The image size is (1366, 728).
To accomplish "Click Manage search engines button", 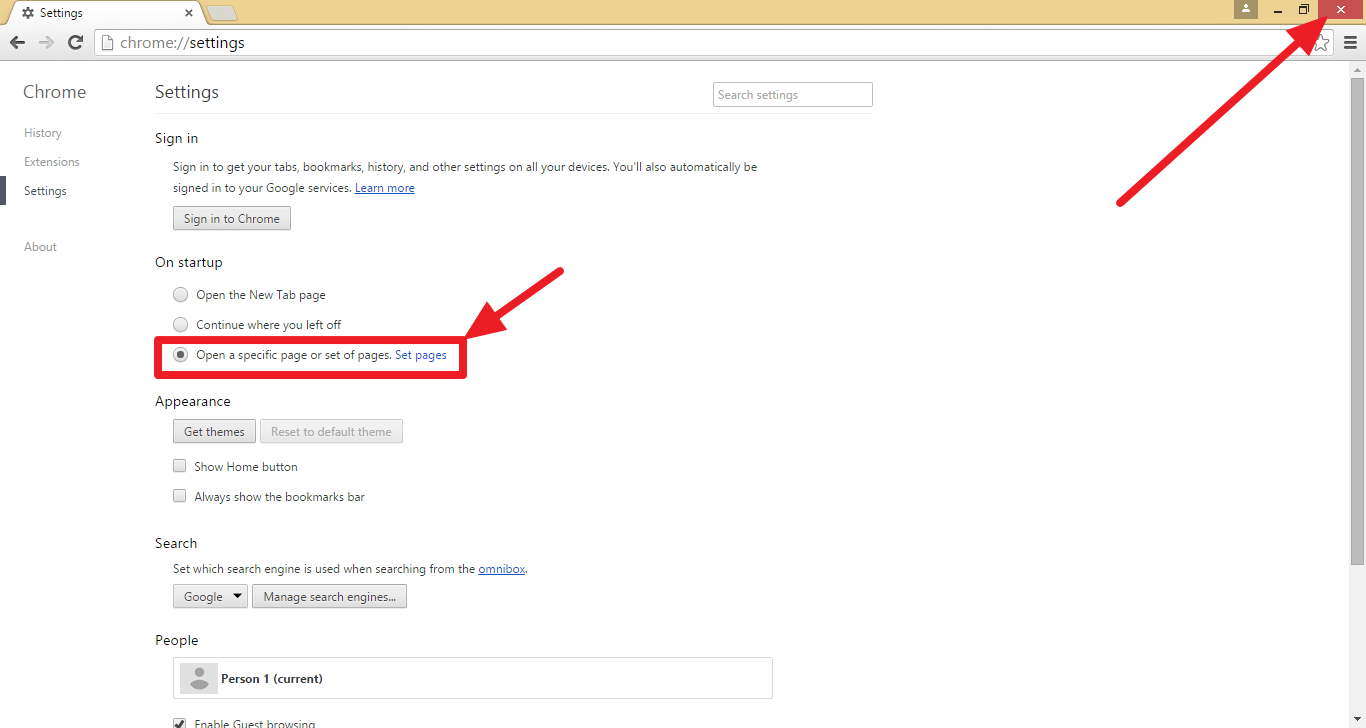I will point(329,596).
